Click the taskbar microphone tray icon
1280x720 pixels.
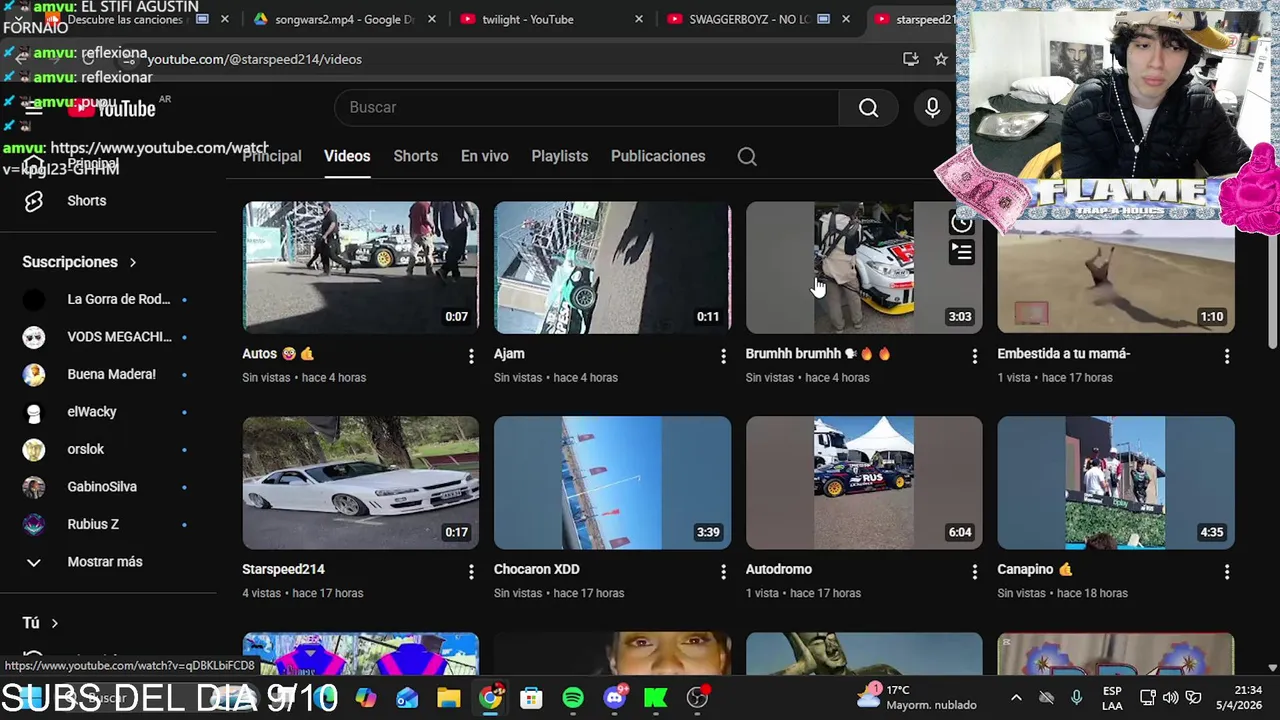pos(1077,697)
